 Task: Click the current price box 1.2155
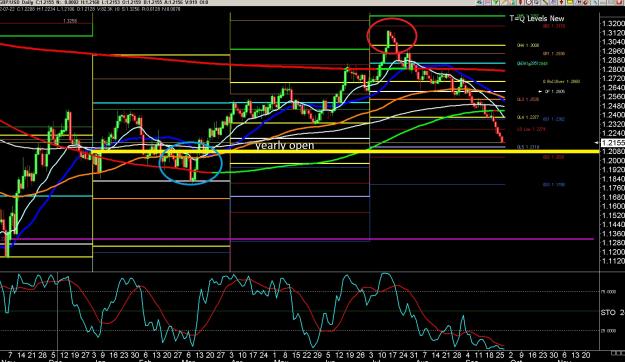(x=613, y=143)
